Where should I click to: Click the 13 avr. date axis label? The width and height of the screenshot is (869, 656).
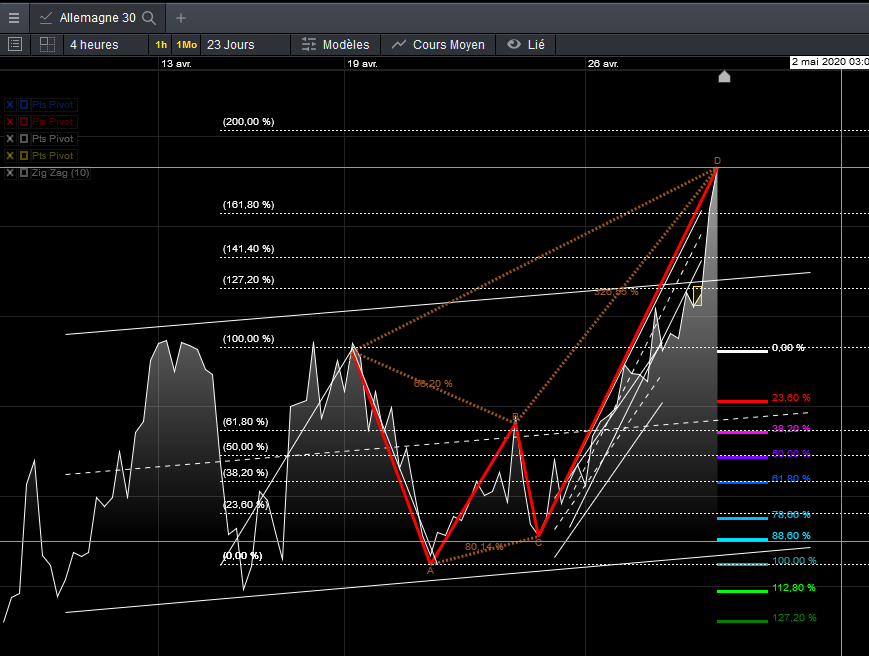[176, 64]
